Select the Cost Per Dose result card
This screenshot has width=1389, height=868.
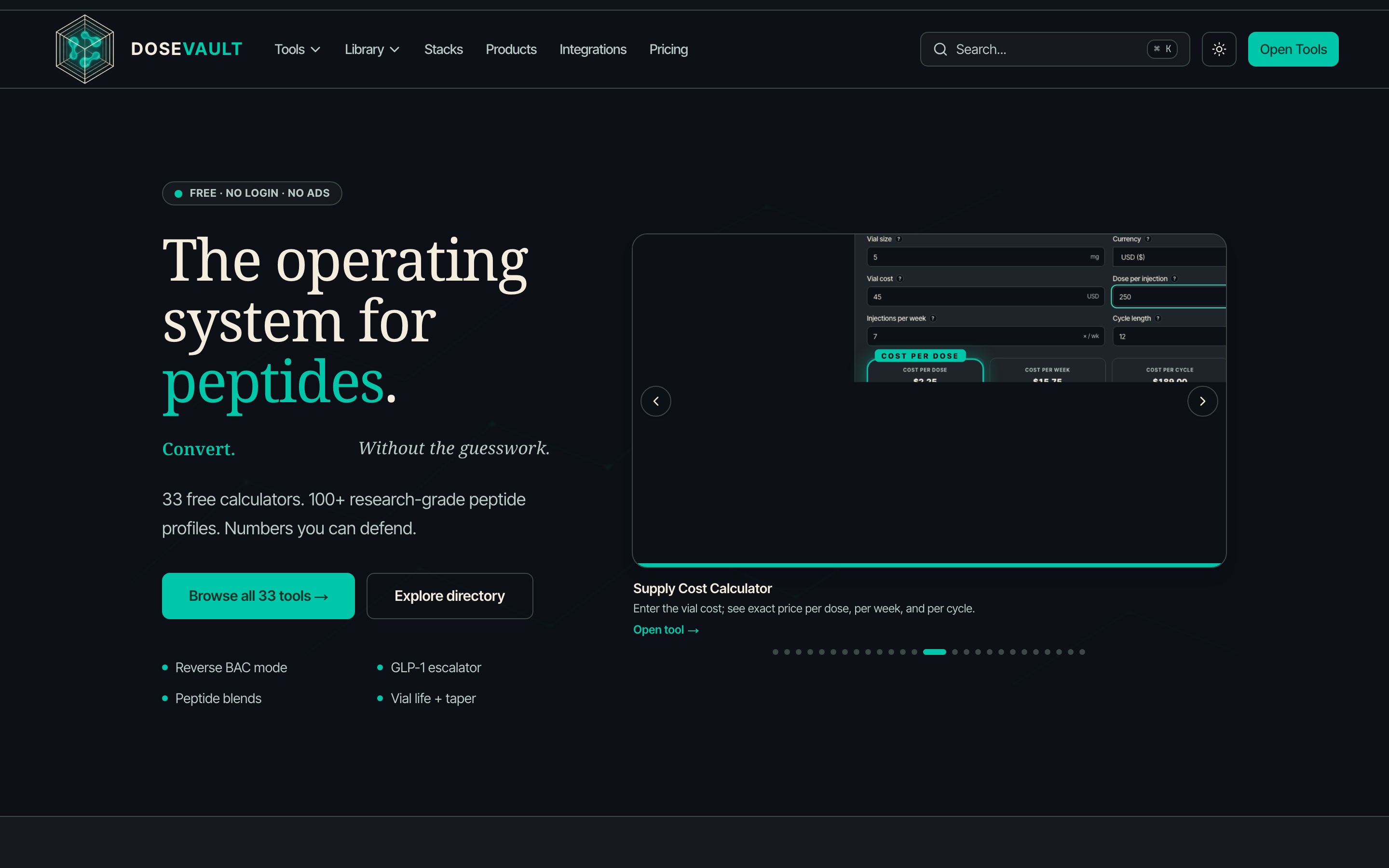coord(925,371)
